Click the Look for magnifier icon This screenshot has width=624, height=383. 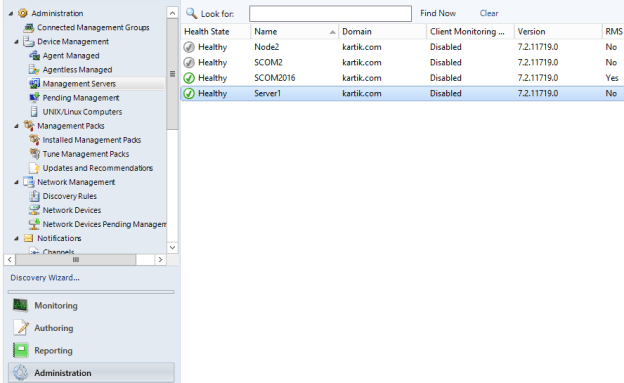click(x=191, y=13)
